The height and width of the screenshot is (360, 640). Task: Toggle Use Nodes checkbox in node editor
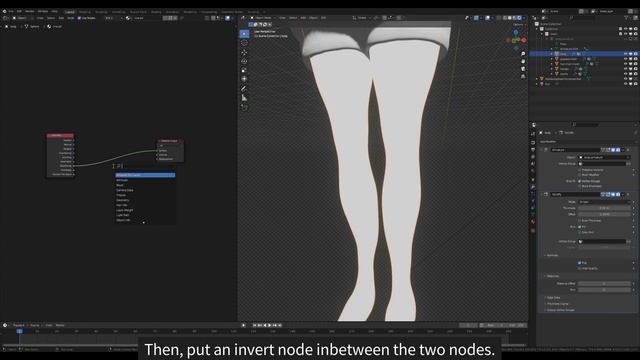tap(80, 18)
